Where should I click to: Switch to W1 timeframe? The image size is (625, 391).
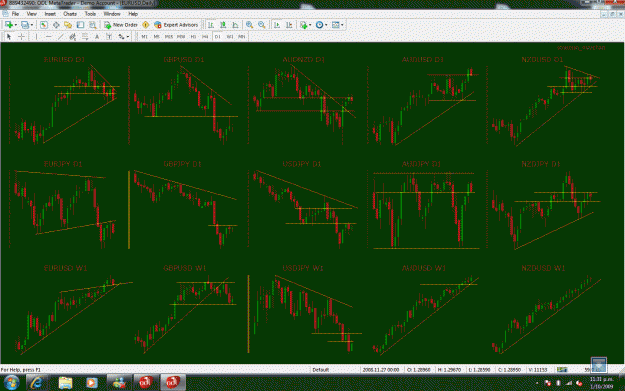pos(230,37)
